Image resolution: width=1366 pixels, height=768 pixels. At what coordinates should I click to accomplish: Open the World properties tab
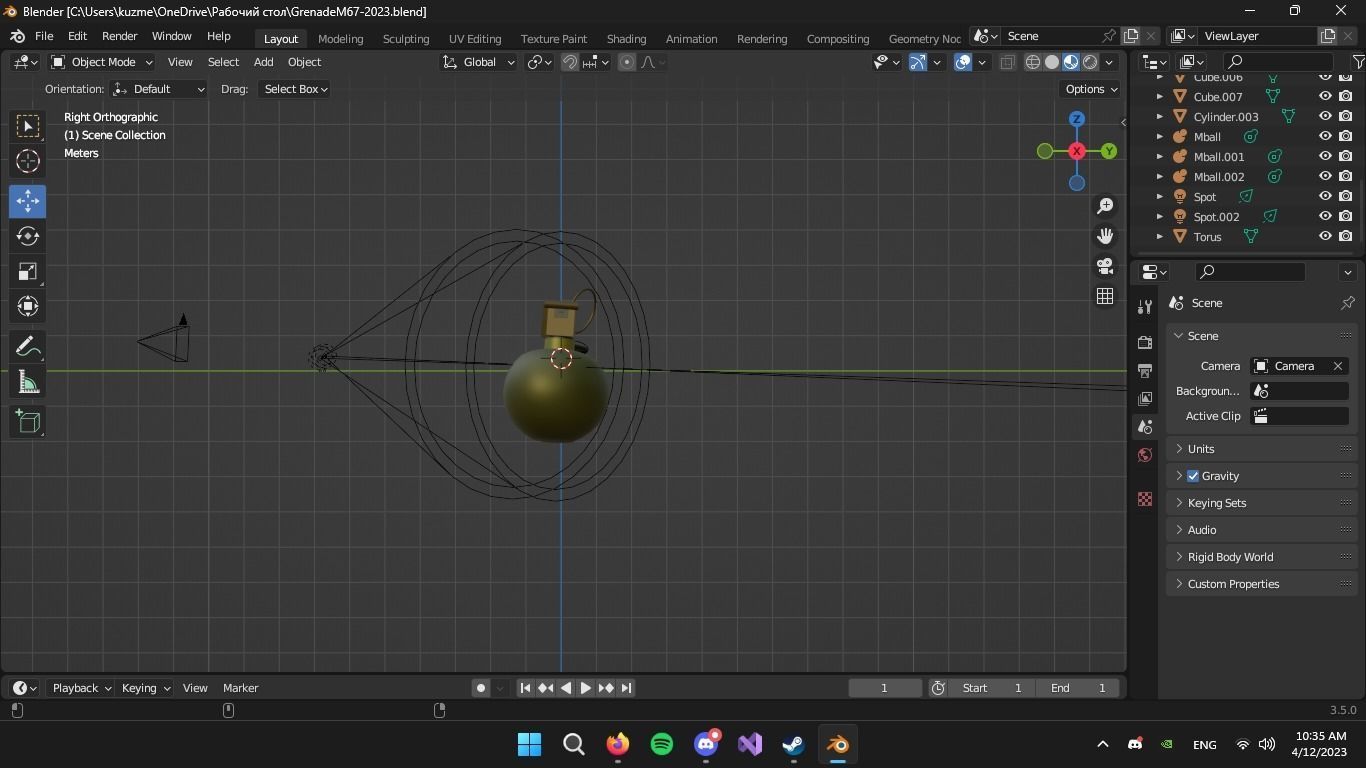click(1145, 455)
